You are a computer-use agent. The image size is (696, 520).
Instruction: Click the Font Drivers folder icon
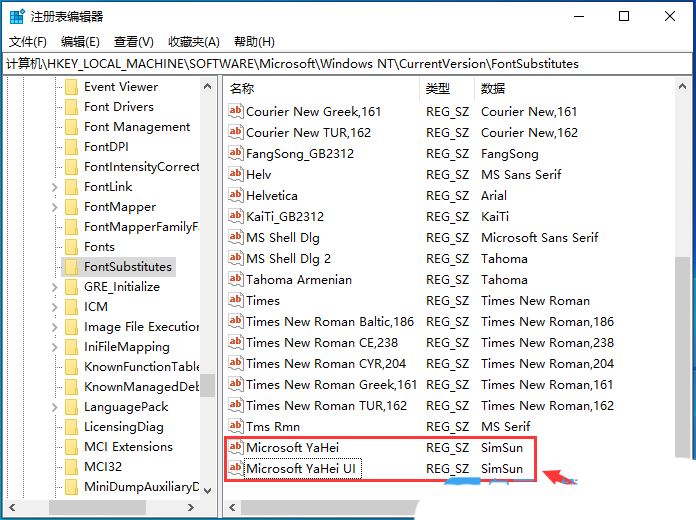pos(71,107)
